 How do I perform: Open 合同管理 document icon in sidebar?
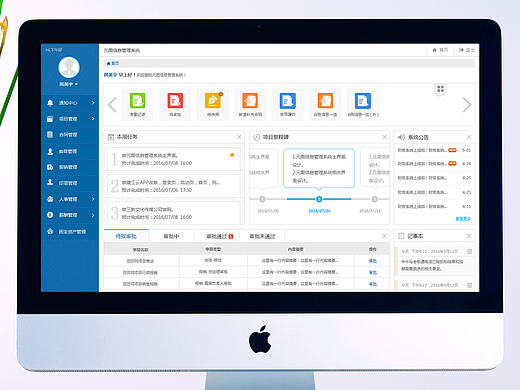(50, 135)
